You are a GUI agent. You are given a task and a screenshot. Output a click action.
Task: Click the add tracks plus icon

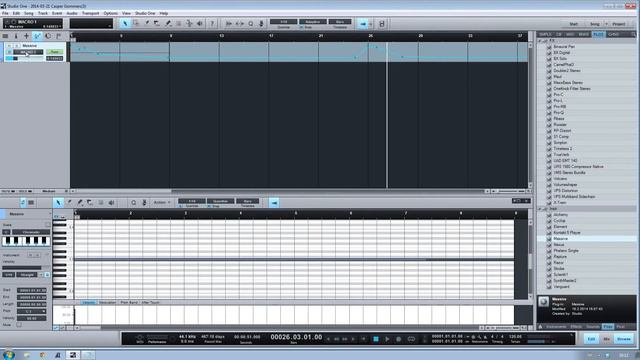[x=27, y=36]
